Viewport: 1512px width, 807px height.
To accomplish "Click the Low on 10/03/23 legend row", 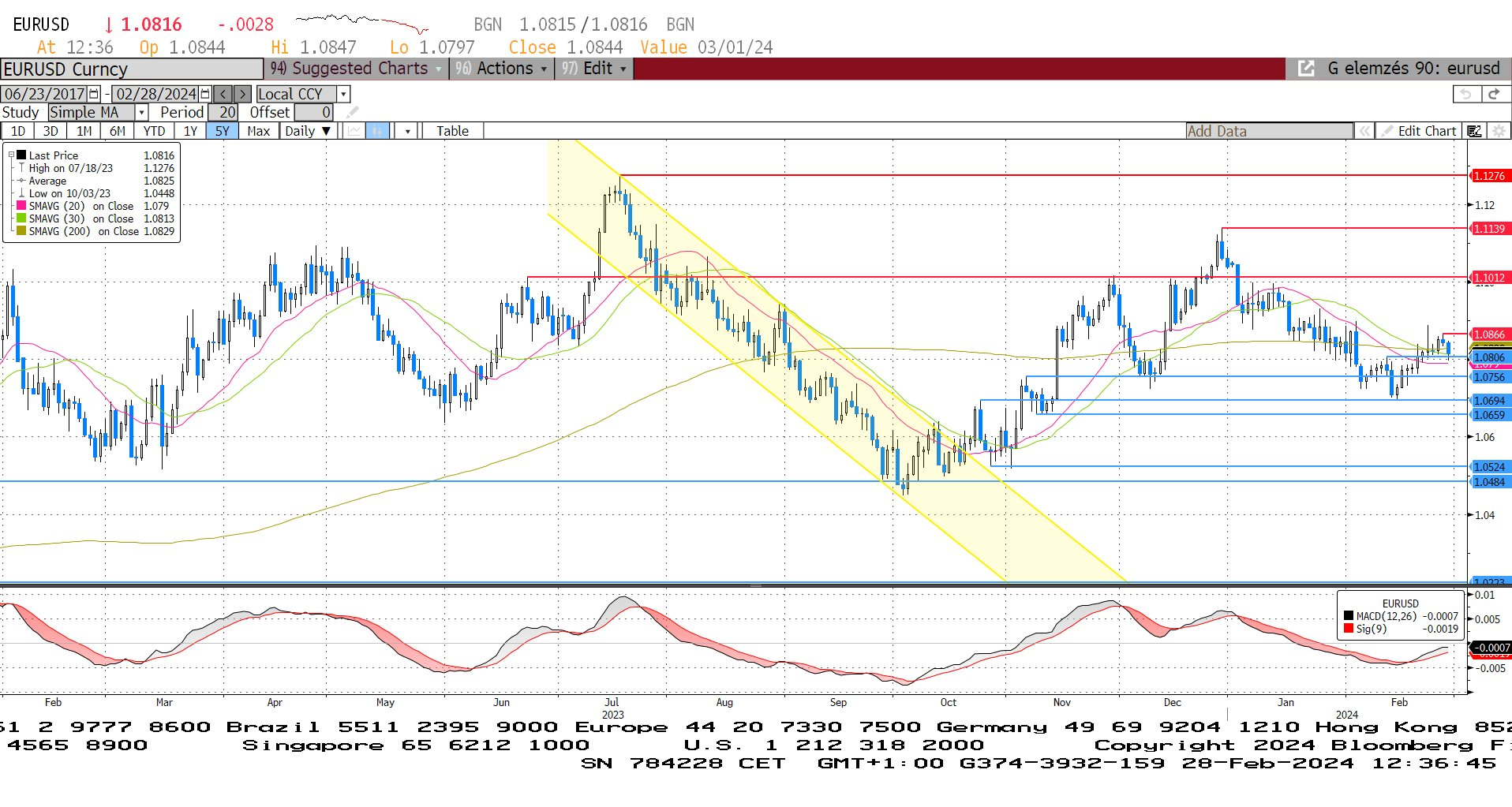I will pos(95,192).
